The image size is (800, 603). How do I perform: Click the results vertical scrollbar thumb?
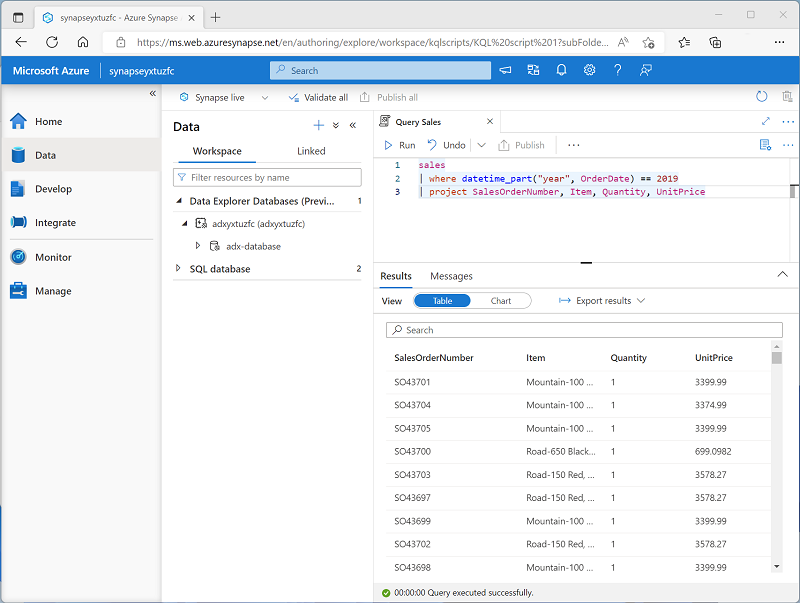(777, 356)
